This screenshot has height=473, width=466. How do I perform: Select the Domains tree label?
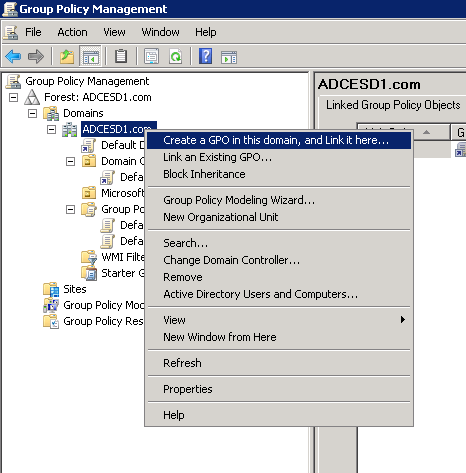pos(83,113)
